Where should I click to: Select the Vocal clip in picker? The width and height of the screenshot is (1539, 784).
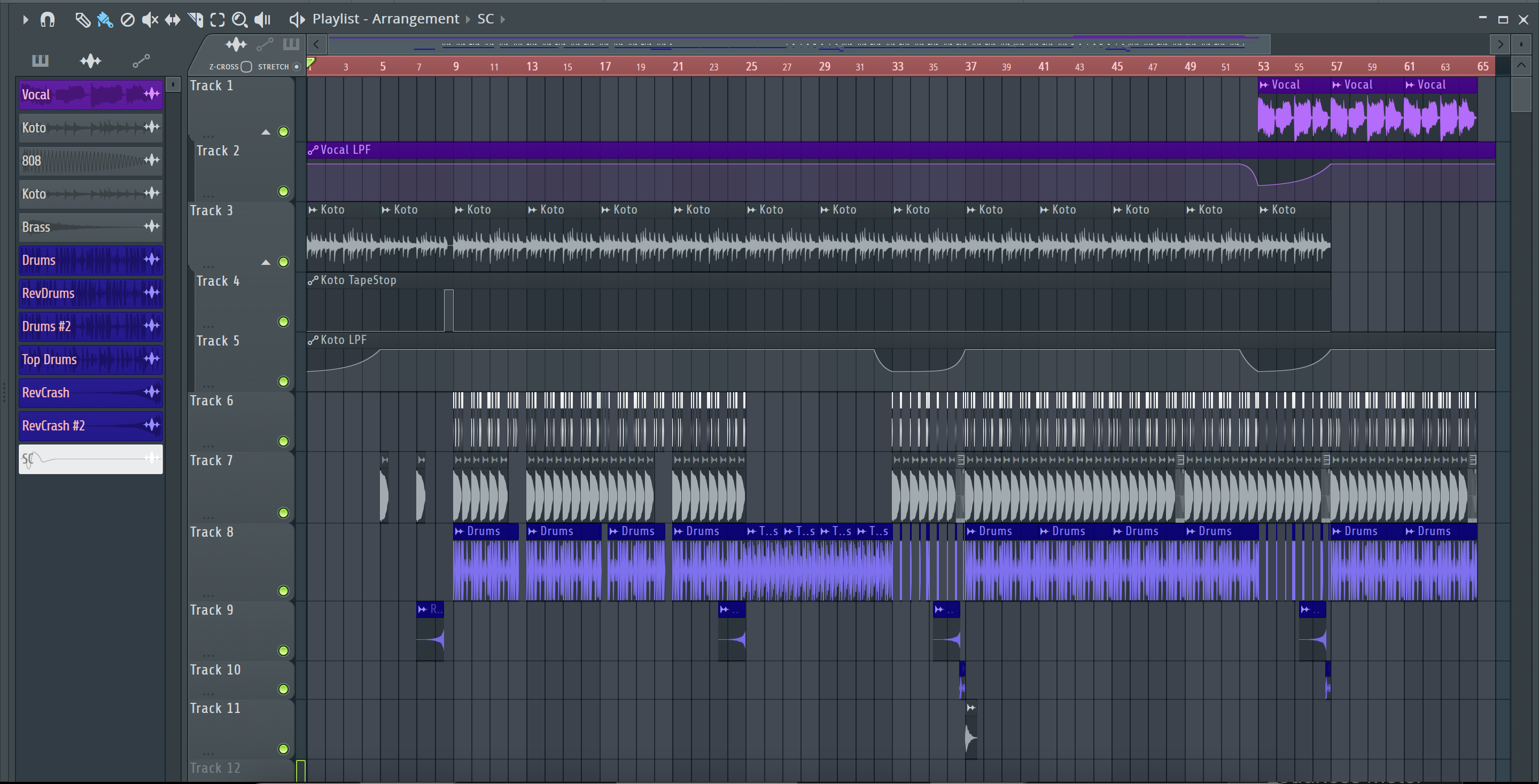[x=91, y=95]
